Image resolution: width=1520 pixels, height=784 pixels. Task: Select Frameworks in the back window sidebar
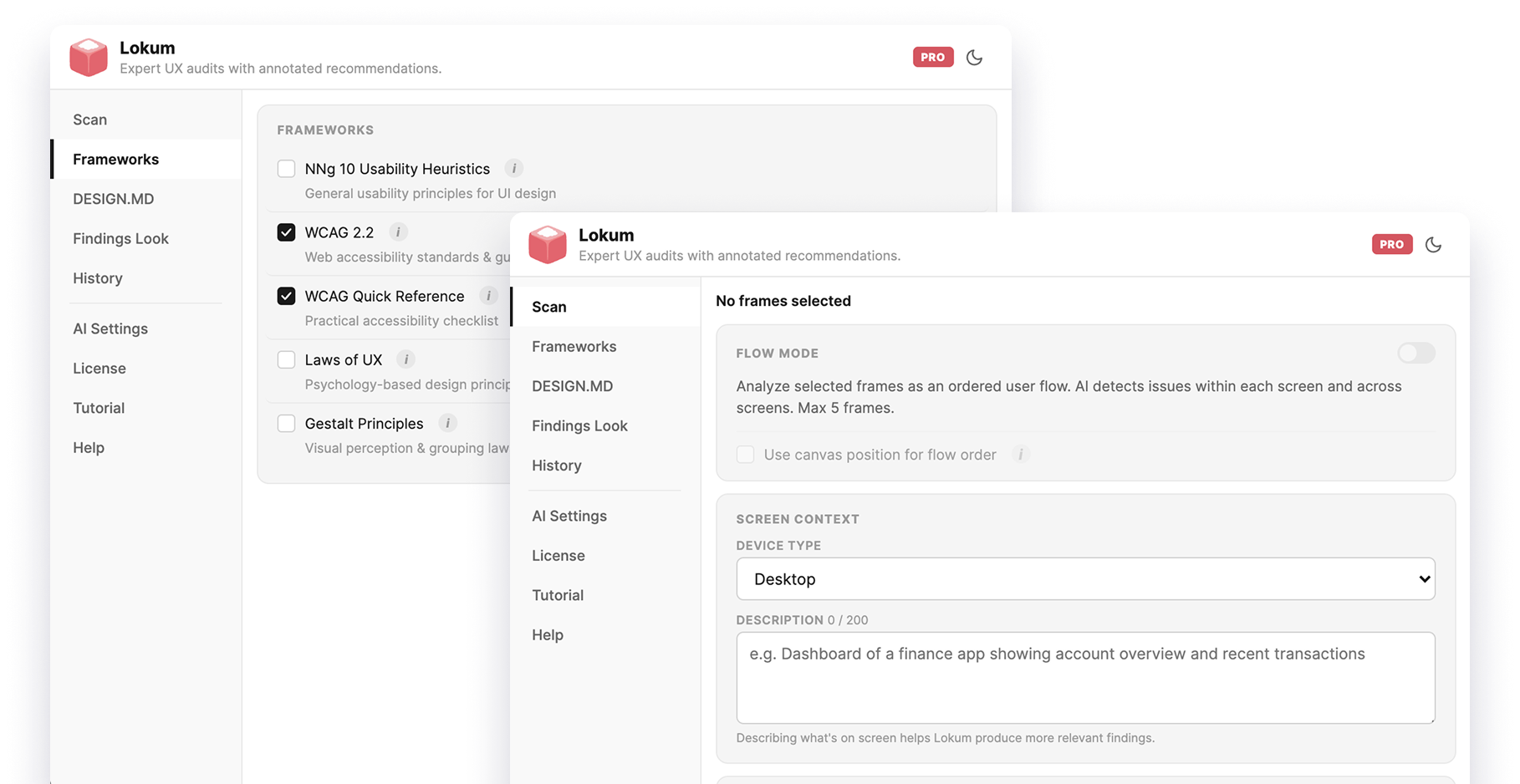pos(146,159)
